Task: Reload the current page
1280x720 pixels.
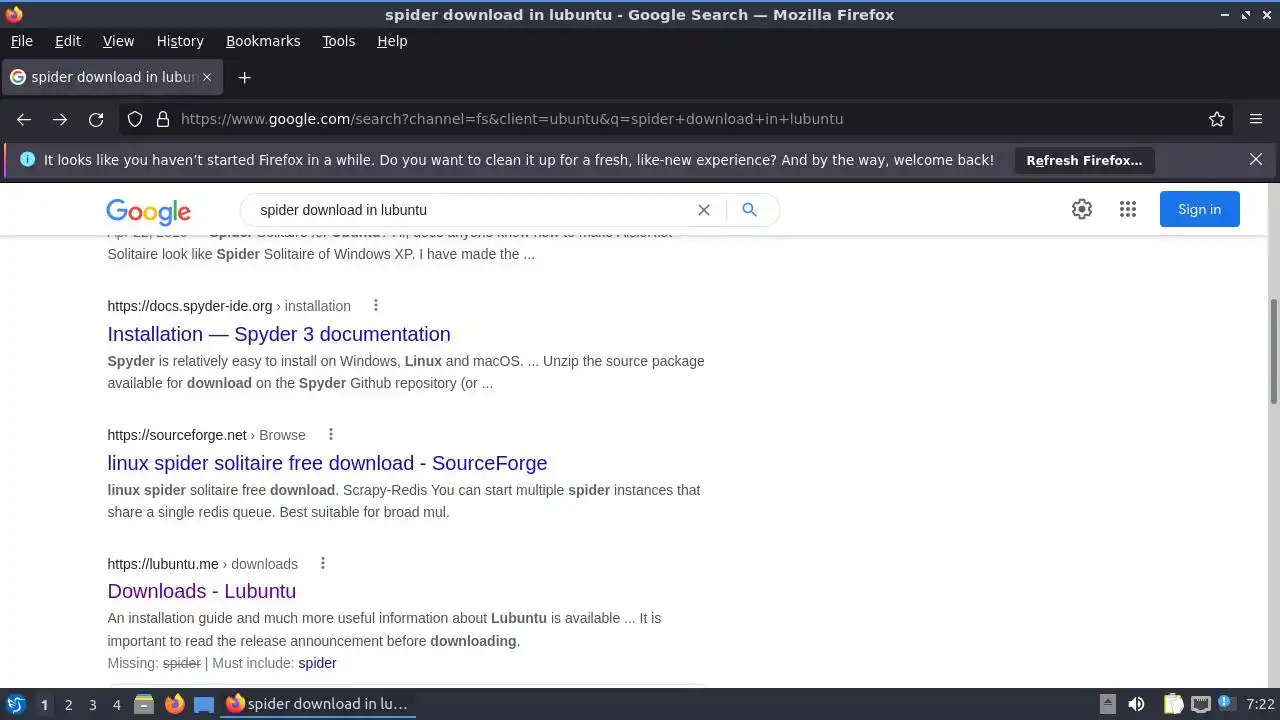Action: click(96, 119)
